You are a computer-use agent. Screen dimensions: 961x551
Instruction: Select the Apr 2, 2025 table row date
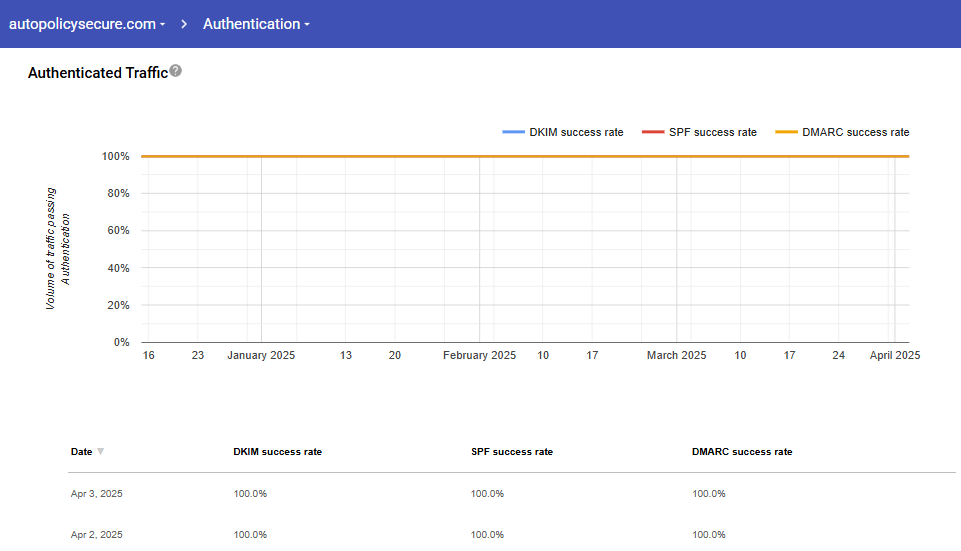tap(96, 535)
